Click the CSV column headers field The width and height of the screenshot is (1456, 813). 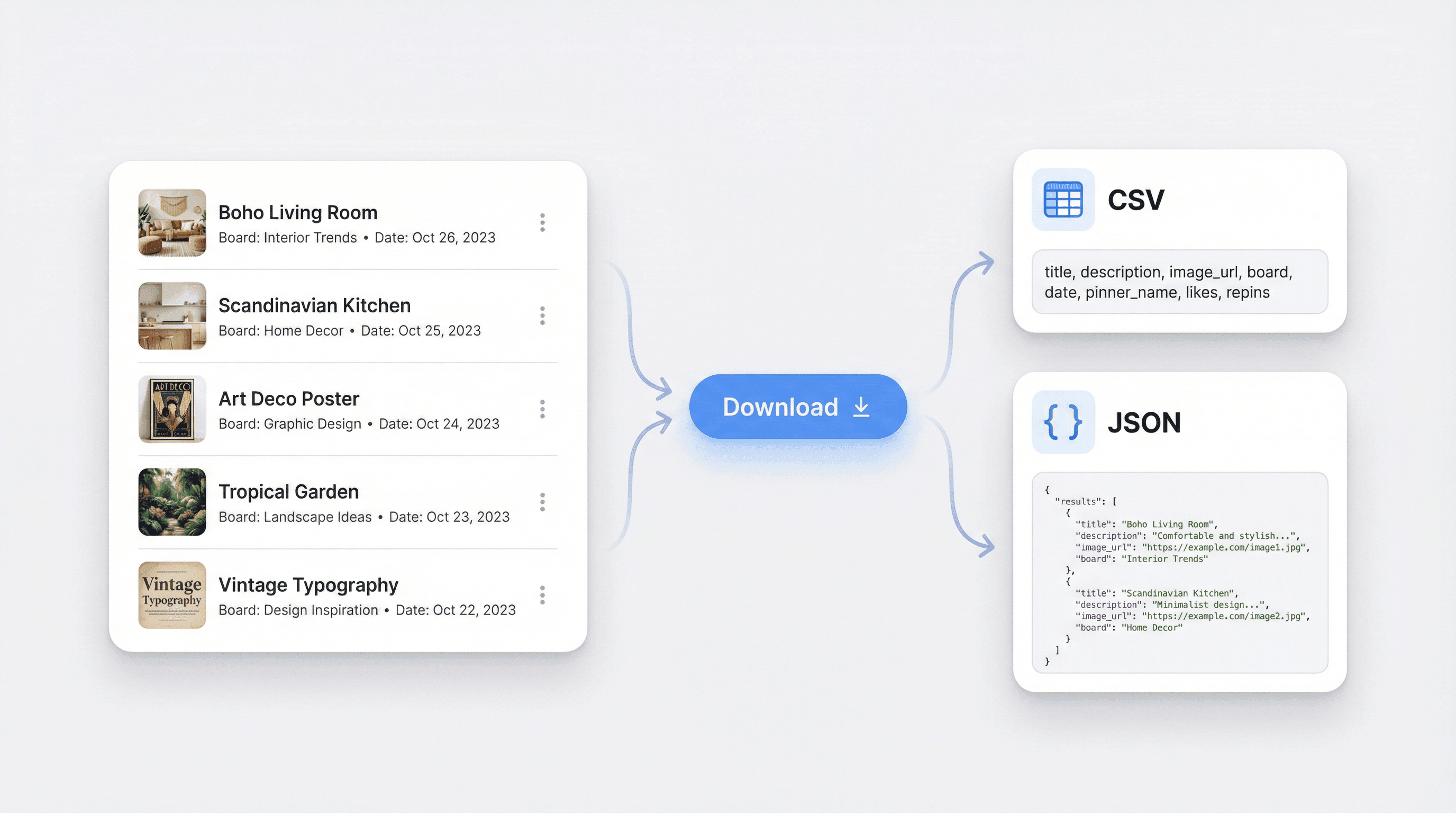point(1179,282)
